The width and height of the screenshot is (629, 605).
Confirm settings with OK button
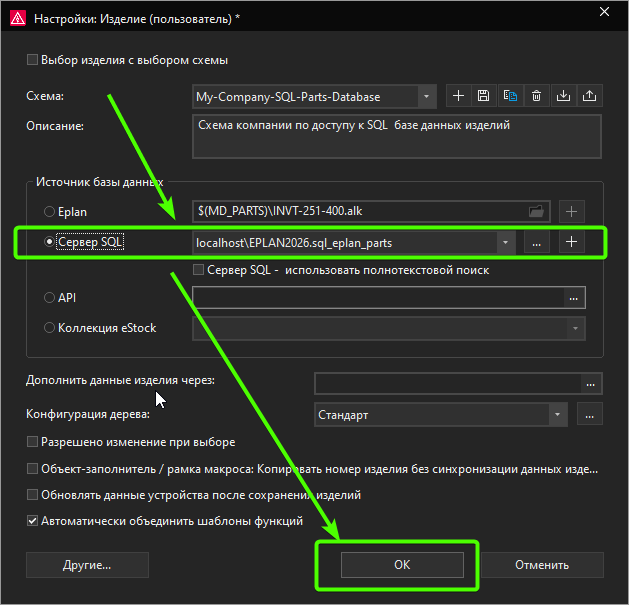[x=402, y=565]
